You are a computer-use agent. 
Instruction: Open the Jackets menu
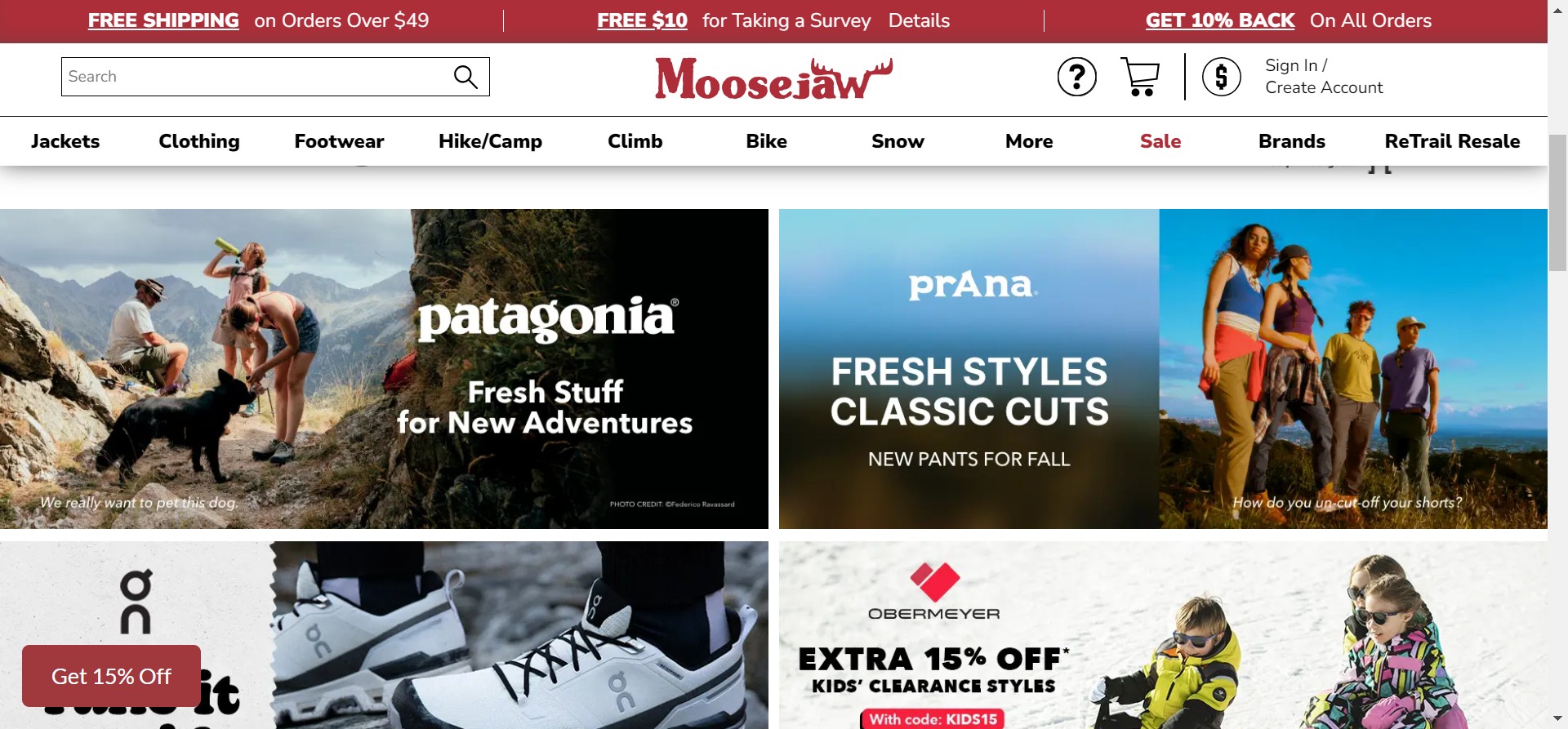pyautogui.click(x=65, y=141)
